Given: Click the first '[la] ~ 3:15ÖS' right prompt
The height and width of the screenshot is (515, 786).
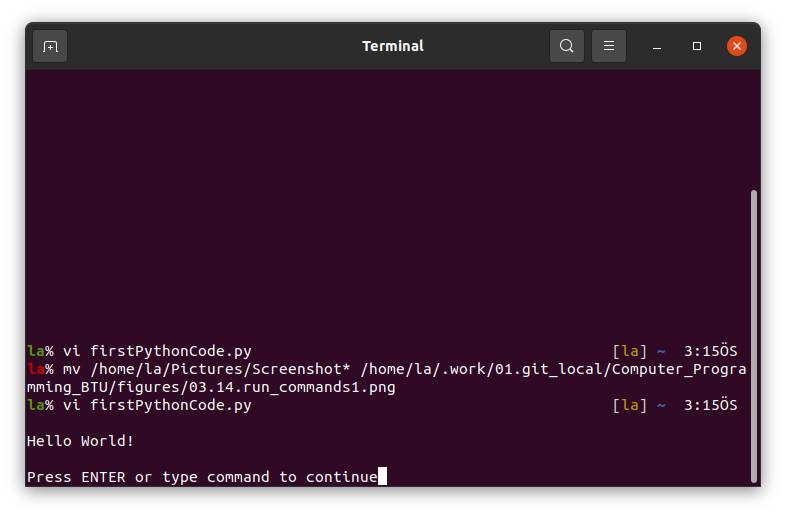Looking at the screenshot, I should 674,351.
